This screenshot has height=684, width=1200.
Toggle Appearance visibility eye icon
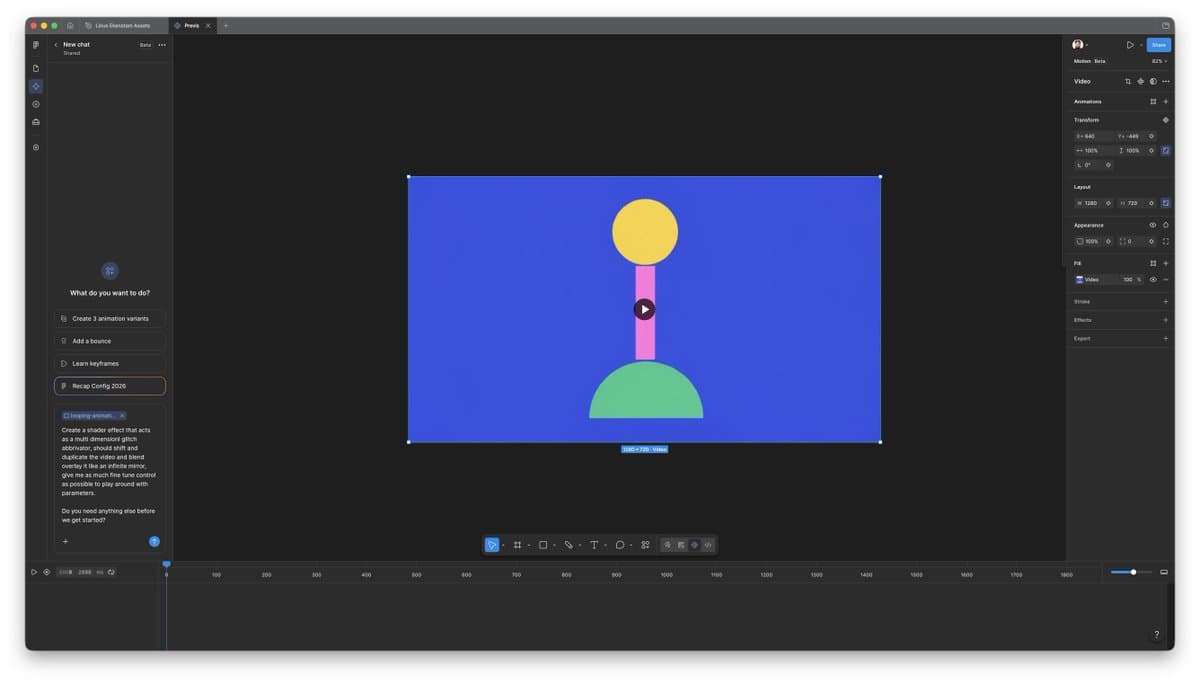point(1153,225)
